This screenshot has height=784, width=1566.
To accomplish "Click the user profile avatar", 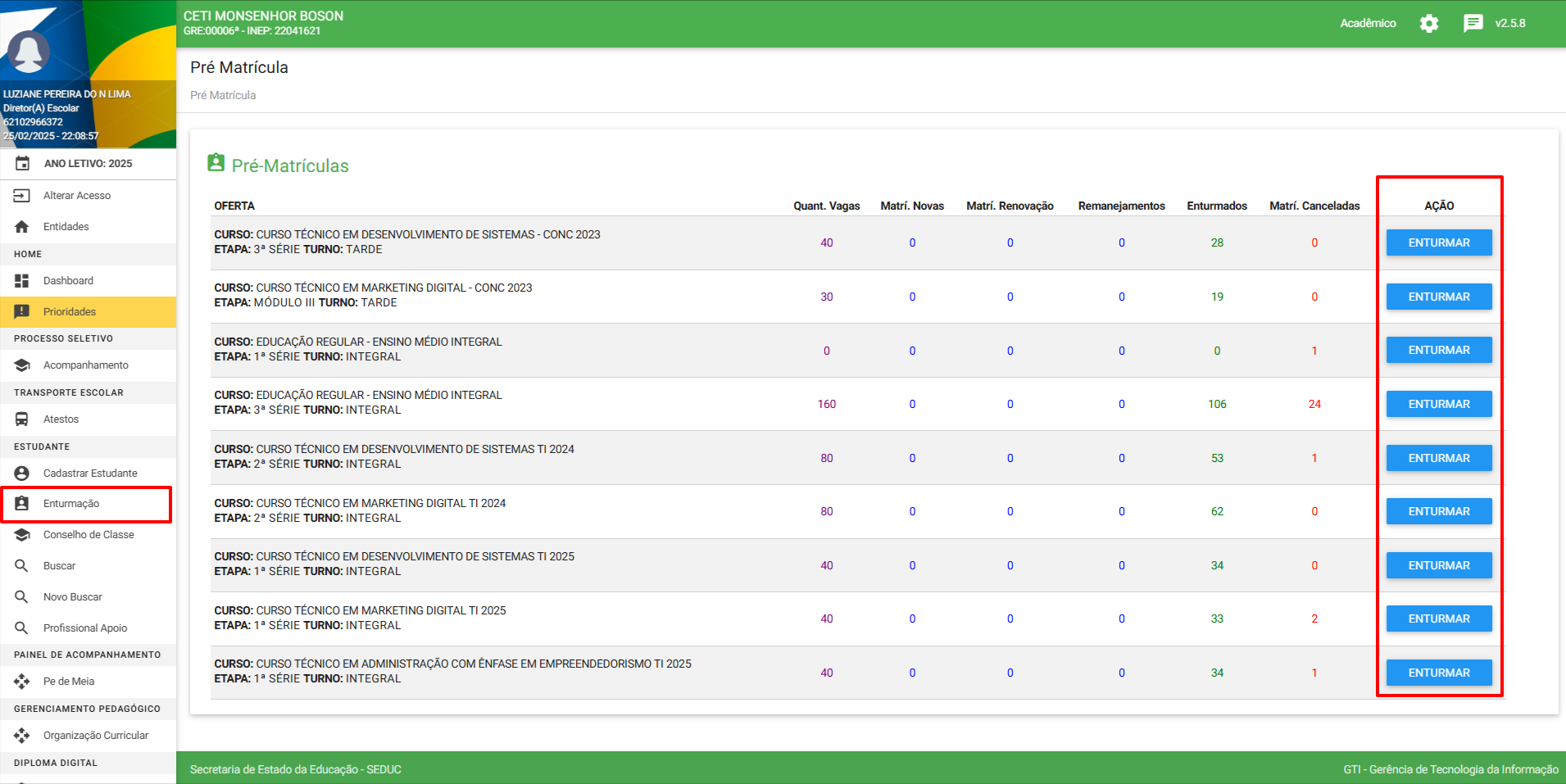I will pos(29,52).
